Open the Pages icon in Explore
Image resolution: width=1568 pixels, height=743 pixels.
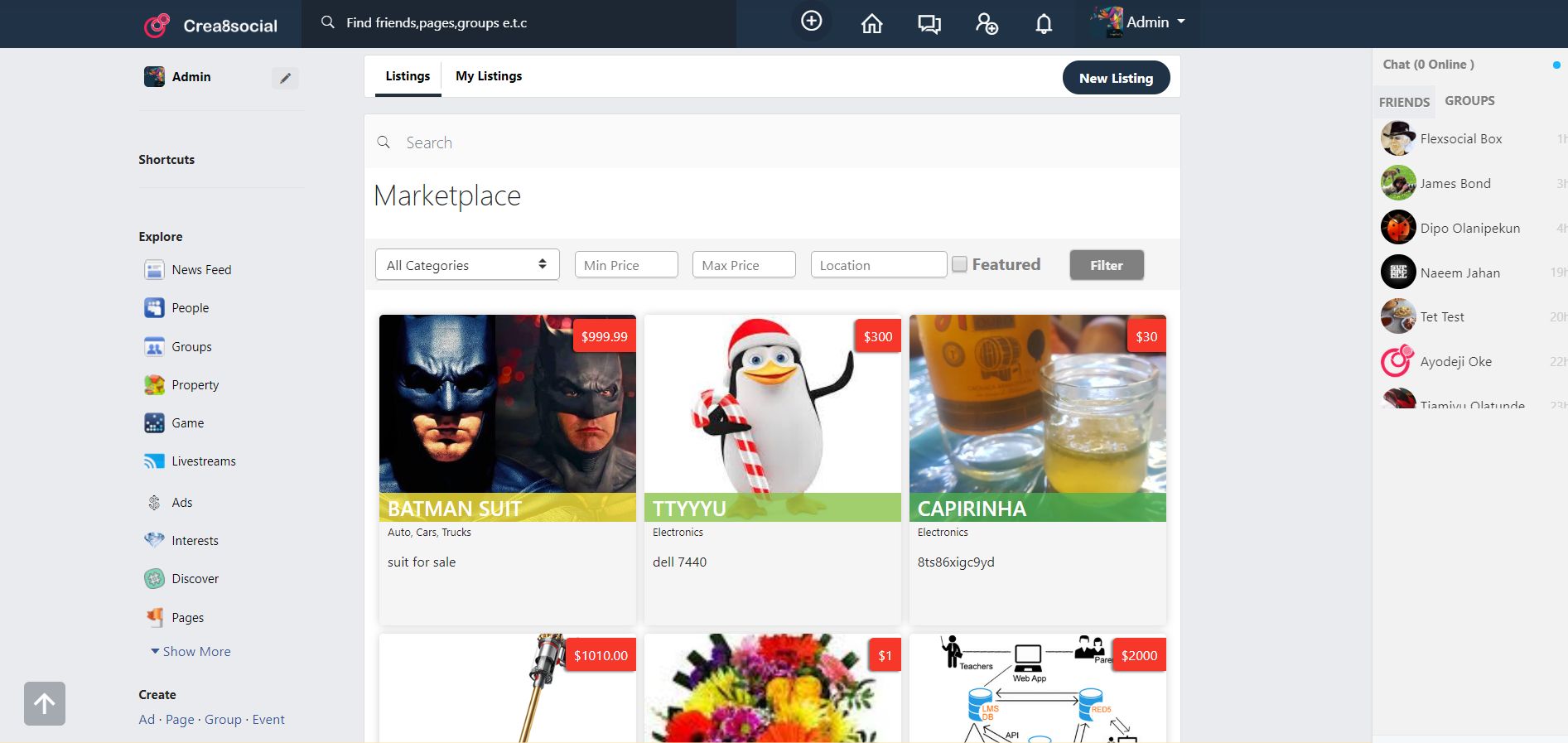[154, 617]
